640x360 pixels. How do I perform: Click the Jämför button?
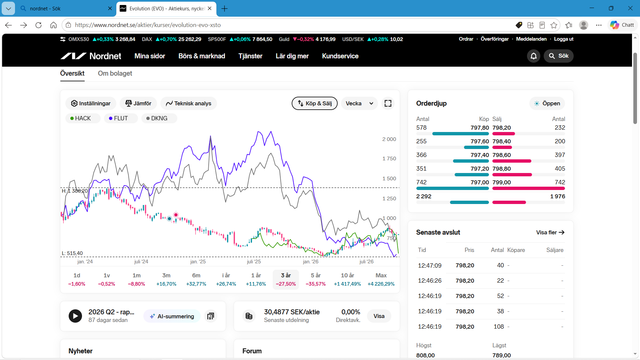(x=138, y=103)
